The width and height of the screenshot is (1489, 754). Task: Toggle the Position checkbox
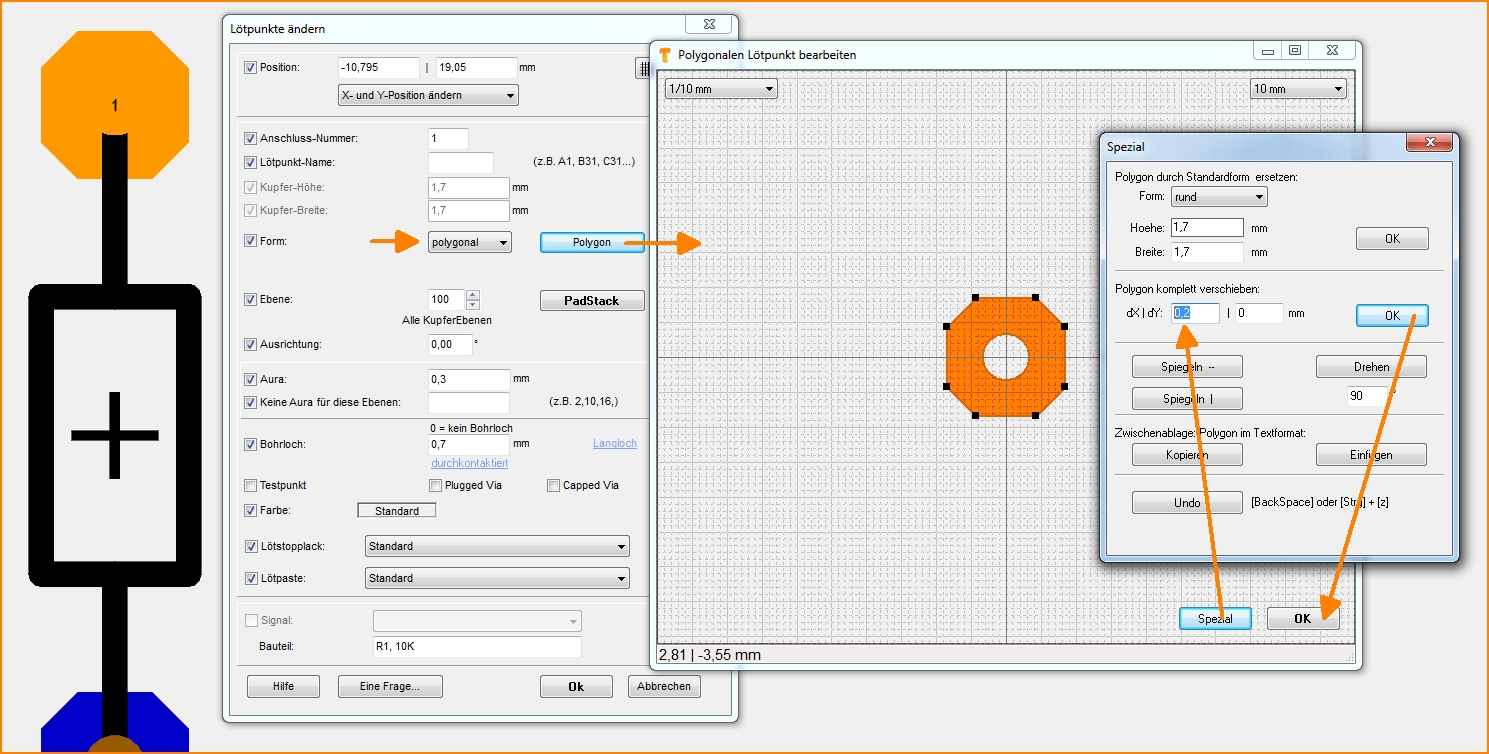click(250, 68)
